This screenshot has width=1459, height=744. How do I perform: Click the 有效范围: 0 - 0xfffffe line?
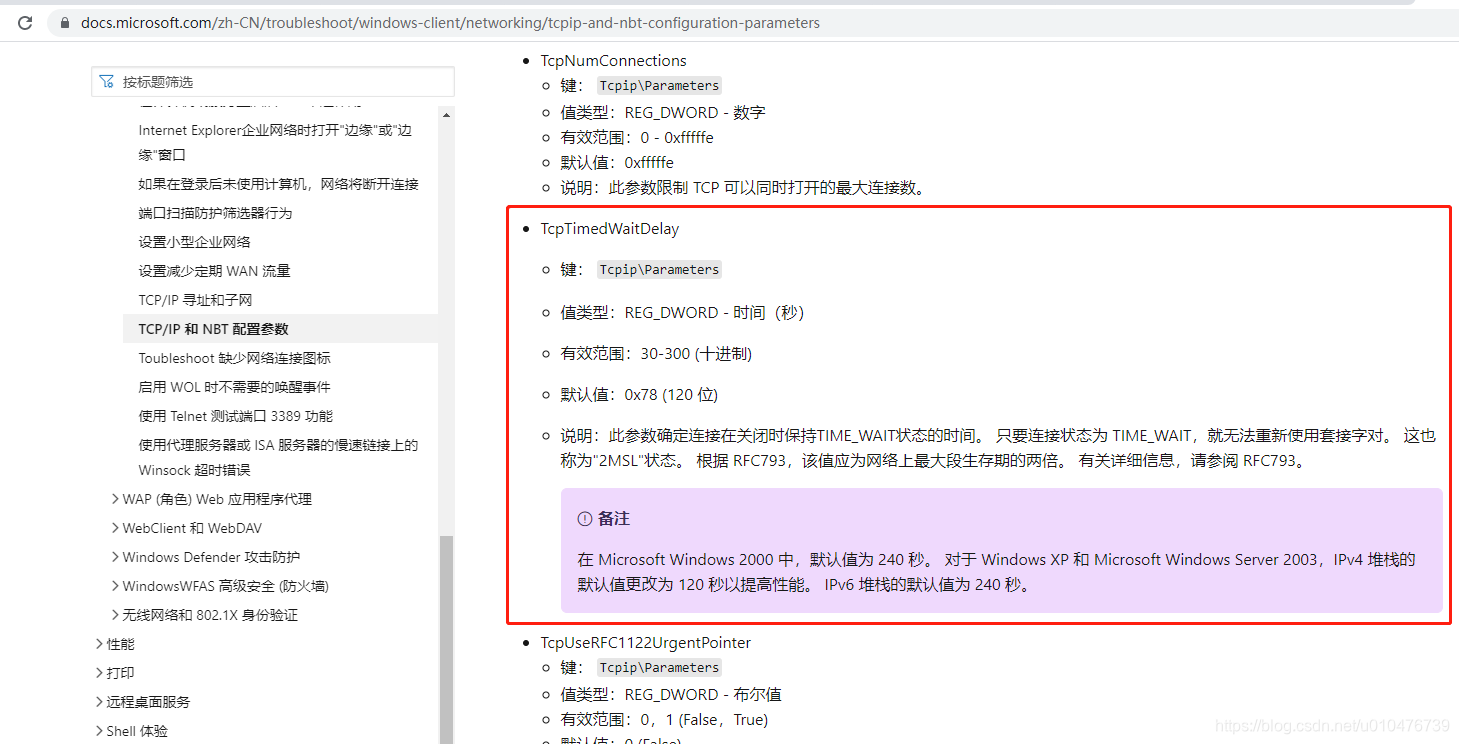[637, 138]
